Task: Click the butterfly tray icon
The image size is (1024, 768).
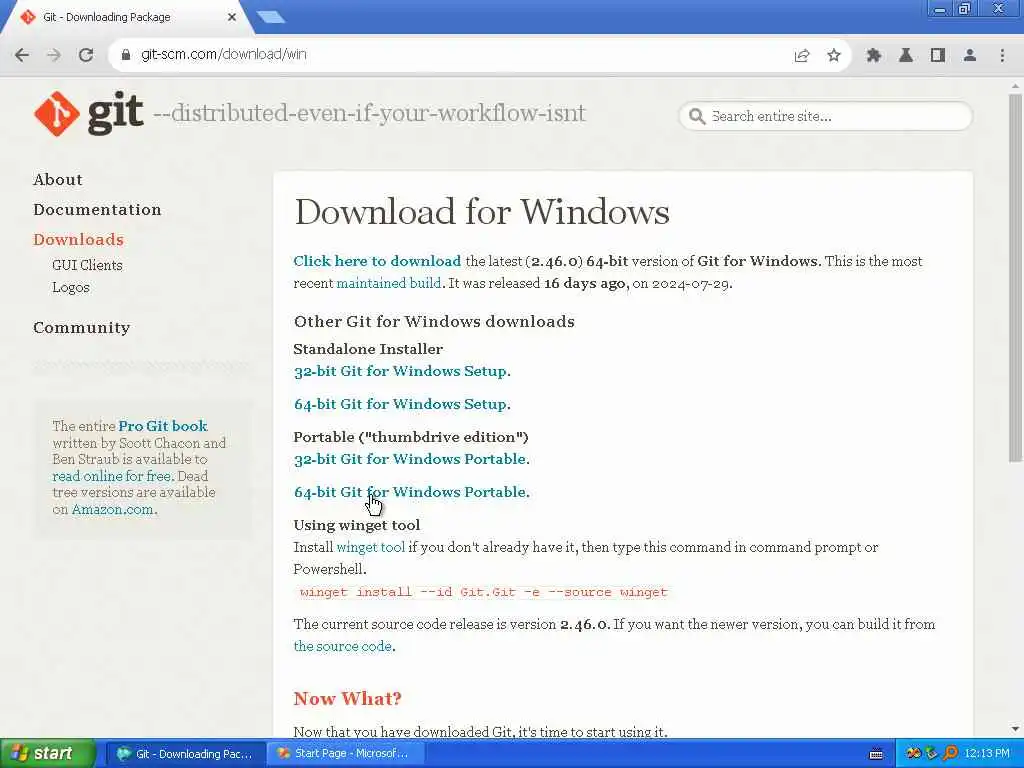Action: point(913,754)
